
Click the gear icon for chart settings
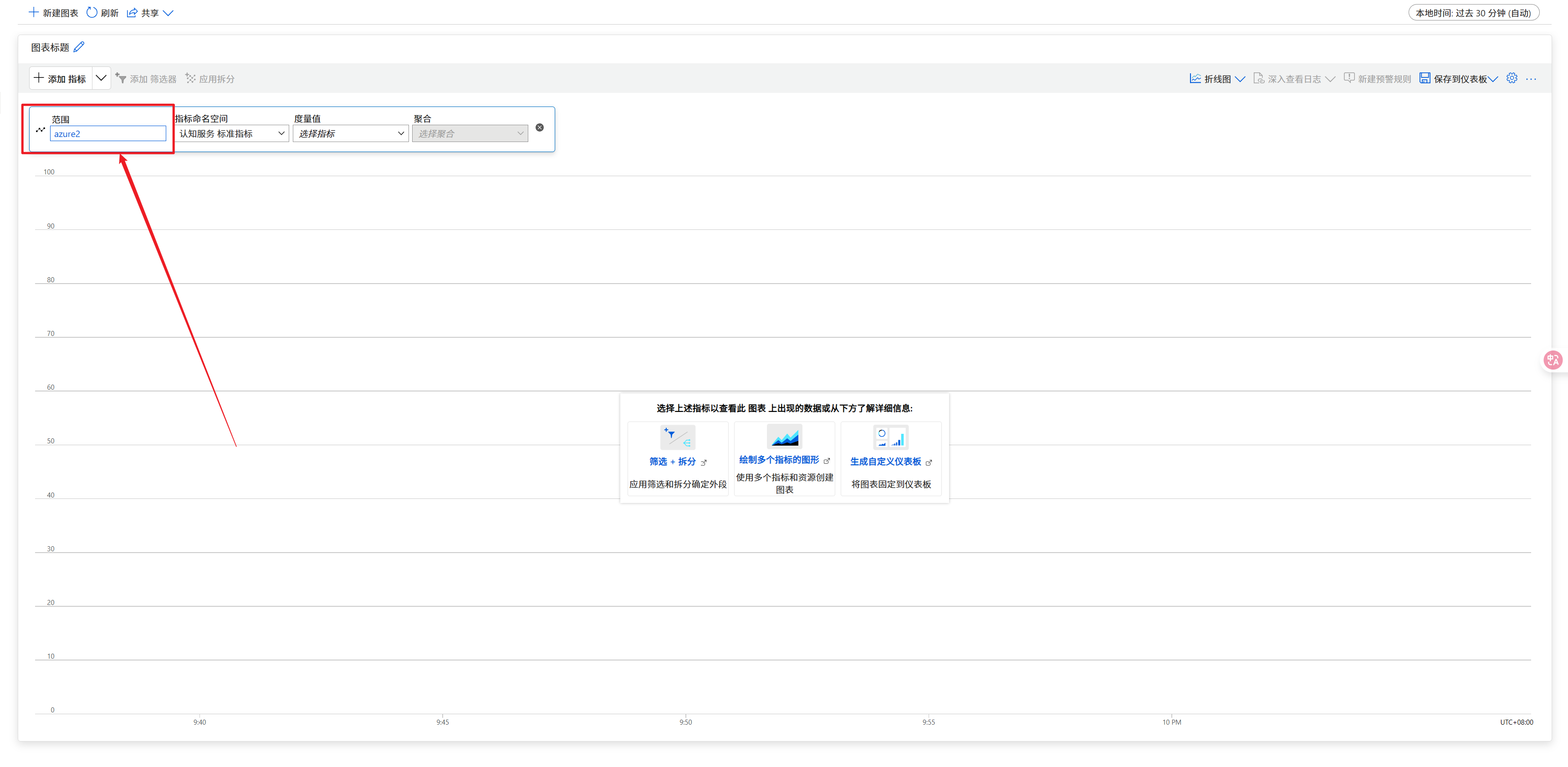(1512, 78)
